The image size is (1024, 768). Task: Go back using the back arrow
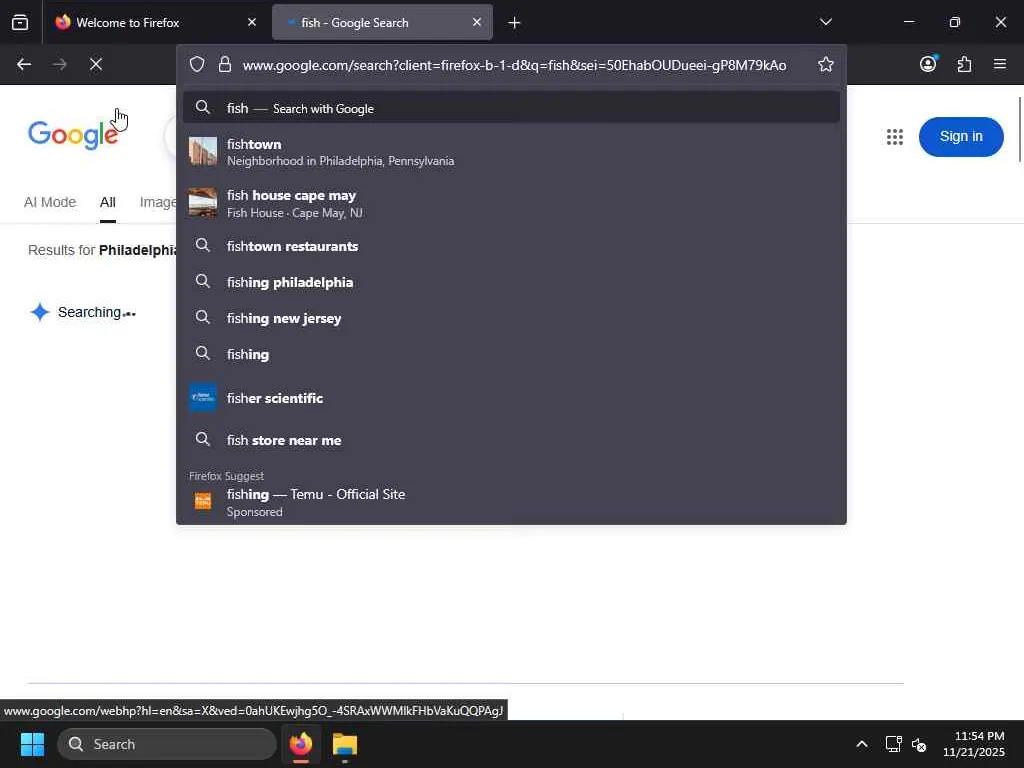24,64
